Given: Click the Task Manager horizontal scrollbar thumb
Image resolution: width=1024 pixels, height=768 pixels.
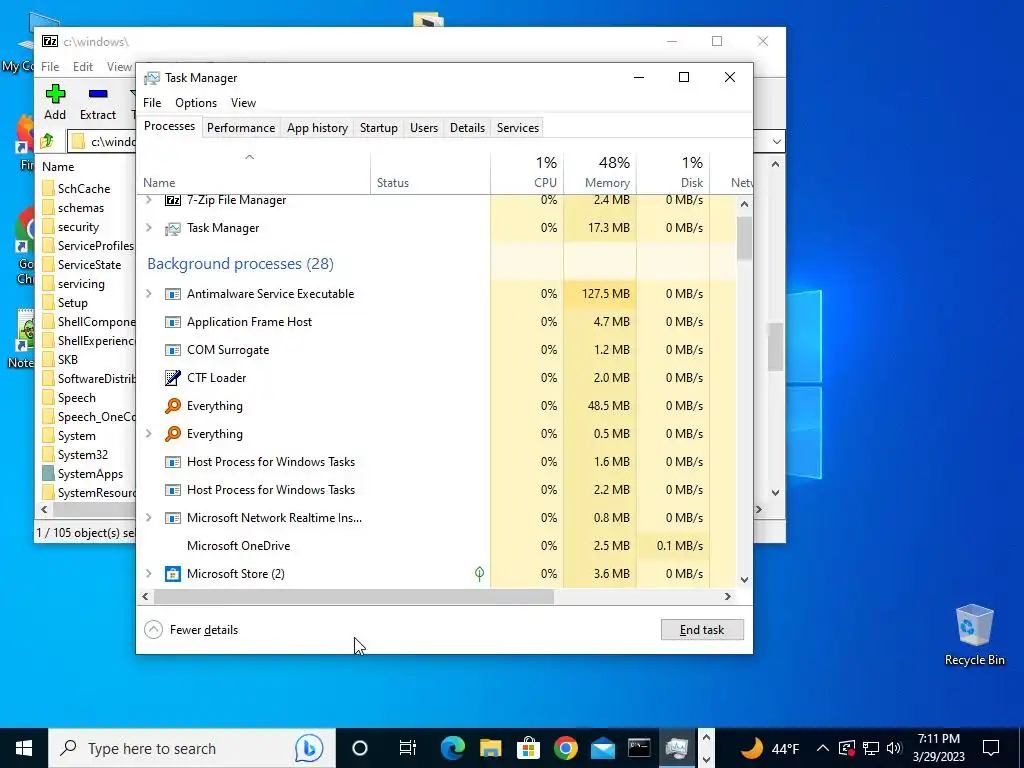Looking at the screenshot, I should (354, 596).
